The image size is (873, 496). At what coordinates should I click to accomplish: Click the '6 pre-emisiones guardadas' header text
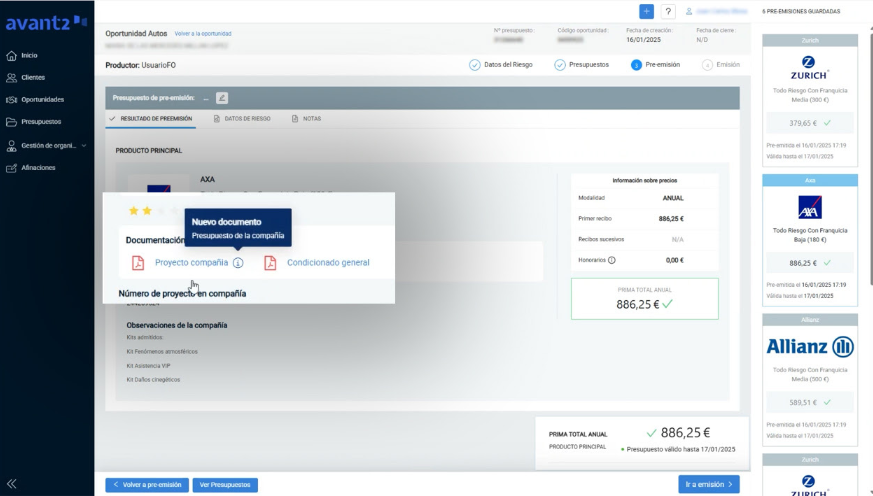801,12
